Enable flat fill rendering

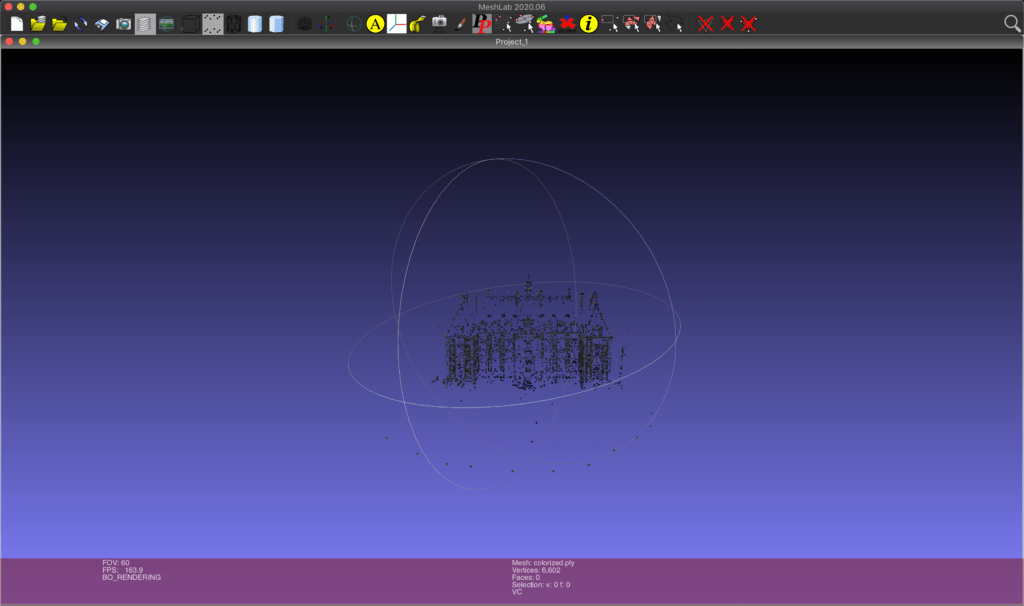[255, 24]
